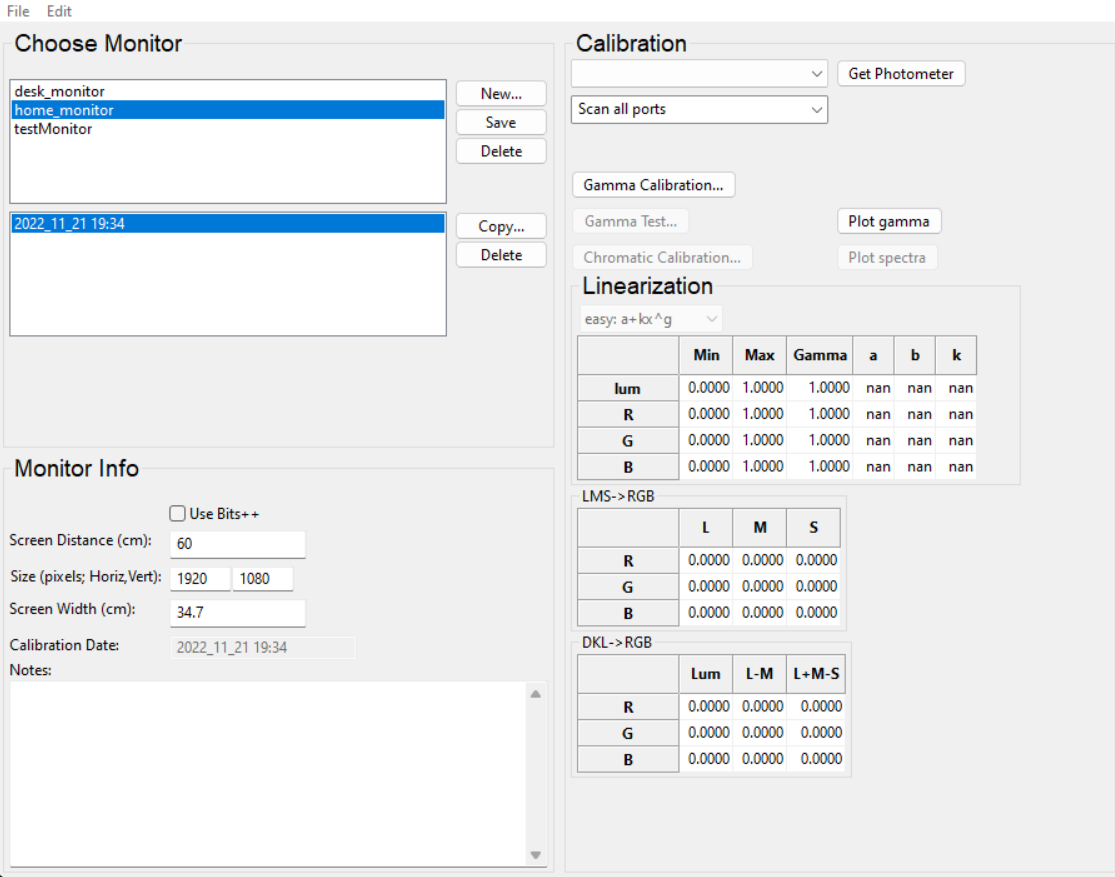The width and height of the screenshot is (1115, 877).
Task: Save the current monitor settings
Action: click(501, 122)
